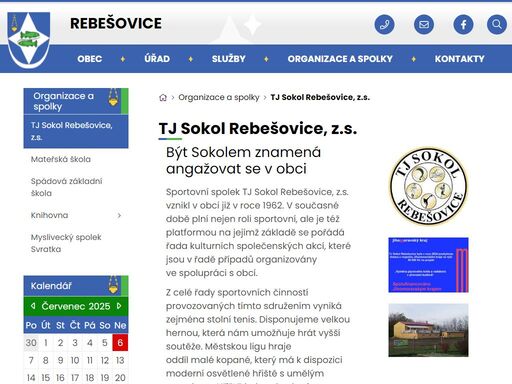Screen dimensions: 512x384
Task: Open the OBEC menu
Action: click(90, 59)
